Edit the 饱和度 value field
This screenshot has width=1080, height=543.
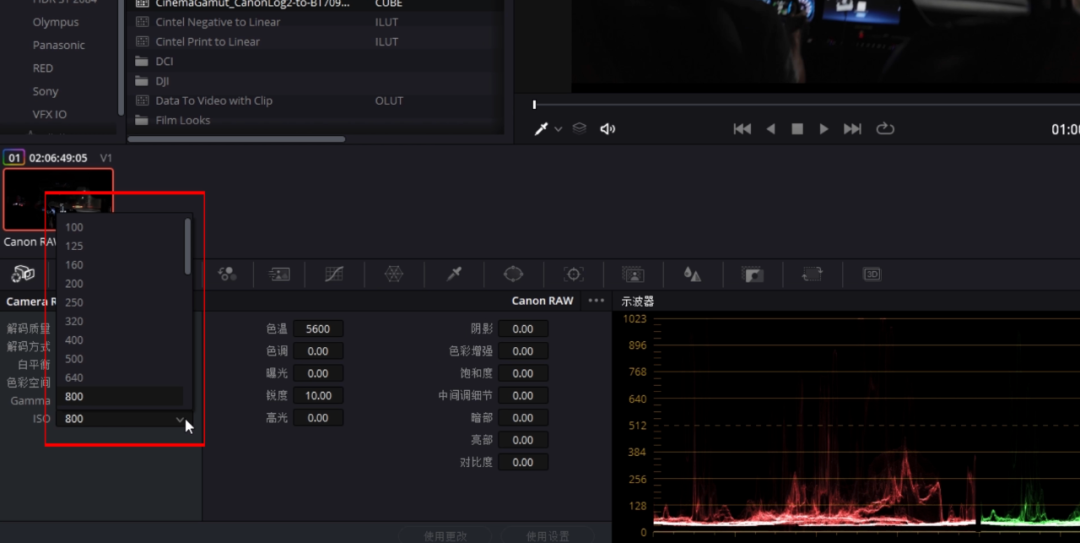click(x=523, y=373)
